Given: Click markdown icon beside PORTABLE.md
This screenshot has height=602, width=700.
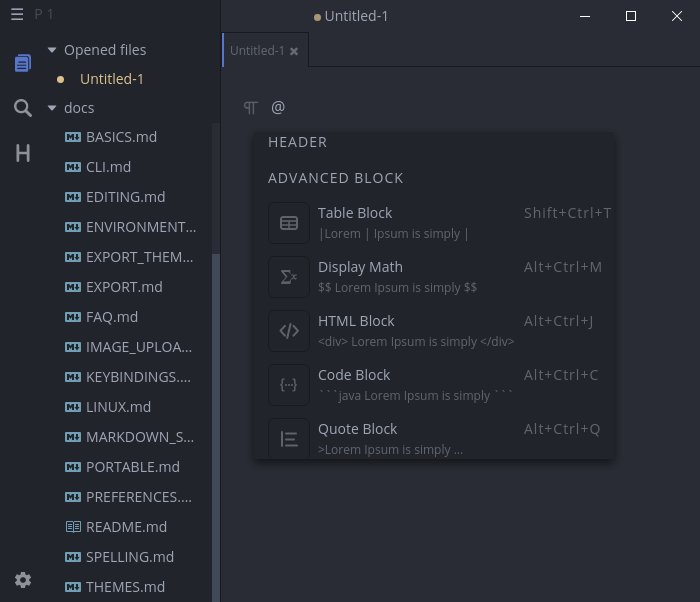Looking at the screenshot, I should coord(73,467).
